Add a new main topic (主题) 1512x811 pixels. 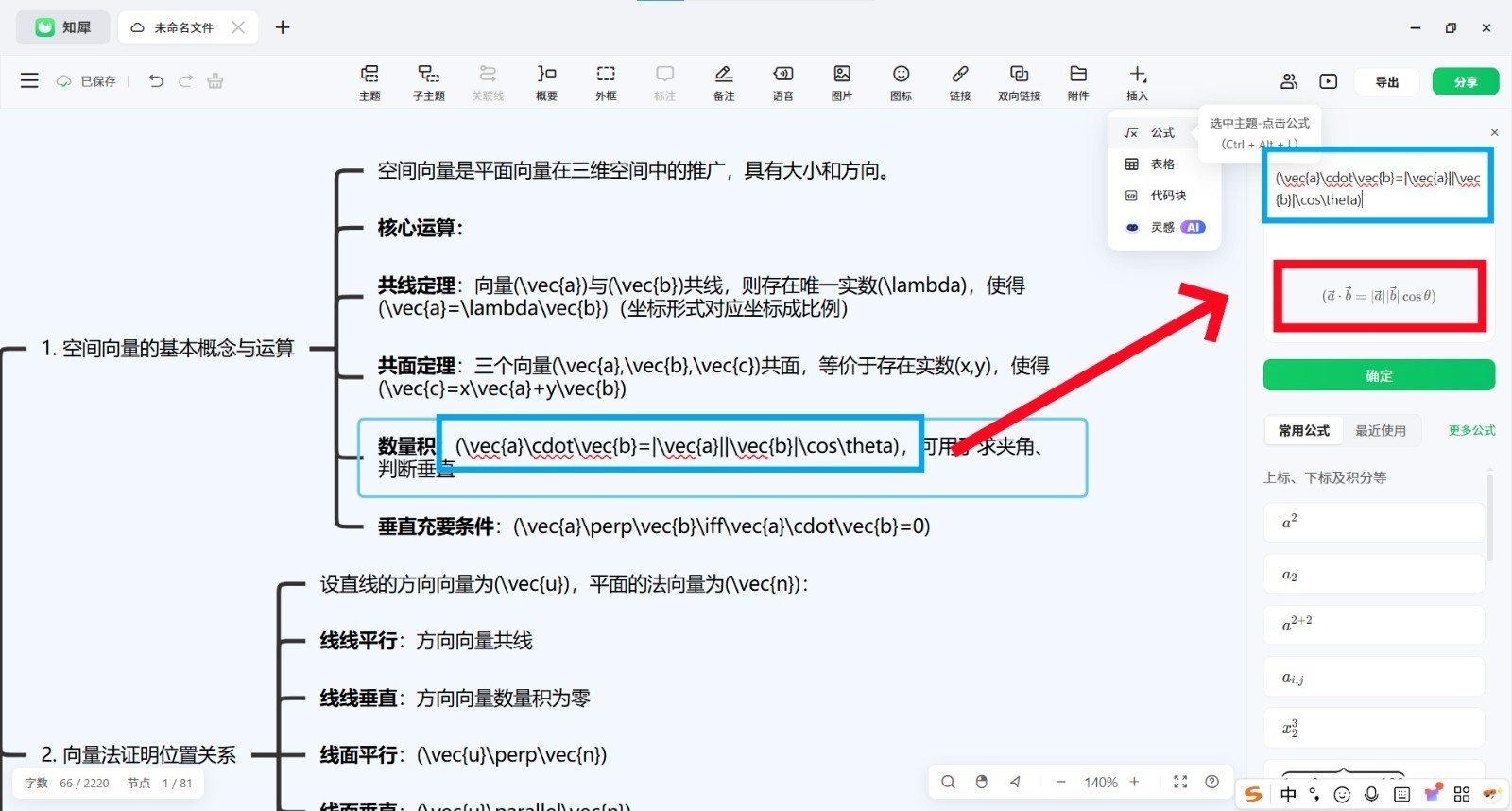click(369, 82)
